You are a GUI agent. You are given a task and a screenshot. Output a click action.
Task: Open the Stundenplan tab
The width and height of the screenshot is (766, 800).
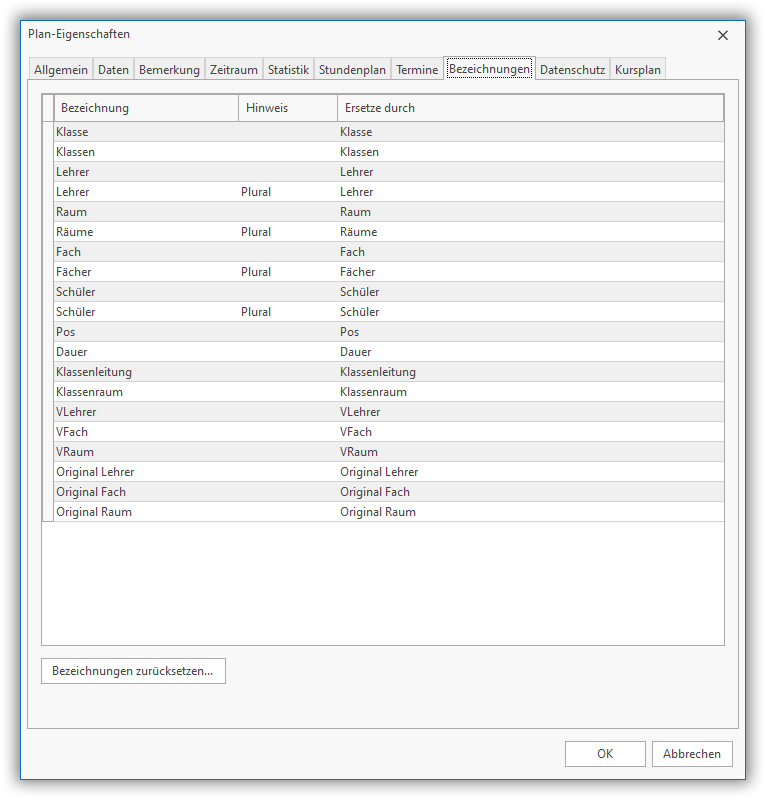(352, 70)
